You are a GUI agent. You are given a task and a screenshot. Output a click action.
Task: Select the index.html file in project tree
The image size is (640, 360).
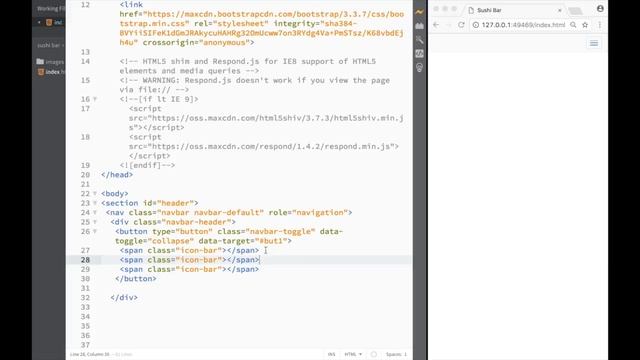[51, 72]
